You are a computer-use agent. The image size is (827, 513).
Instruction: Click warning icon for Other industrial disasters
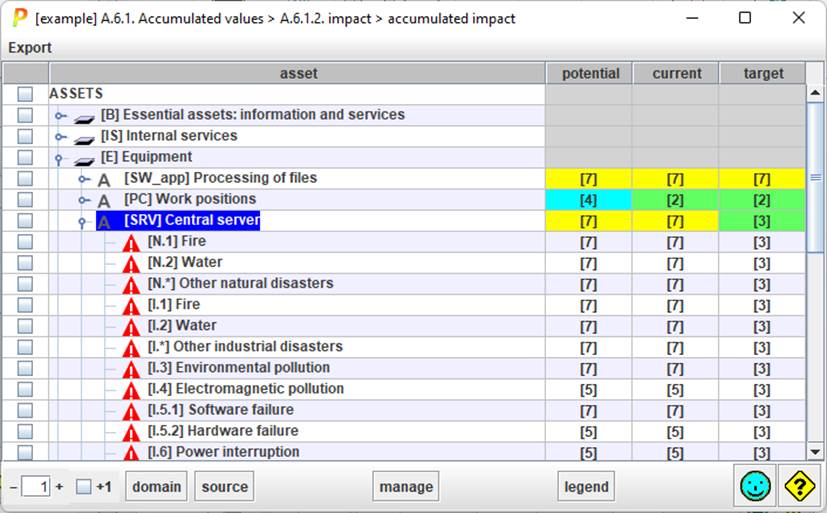131,348
